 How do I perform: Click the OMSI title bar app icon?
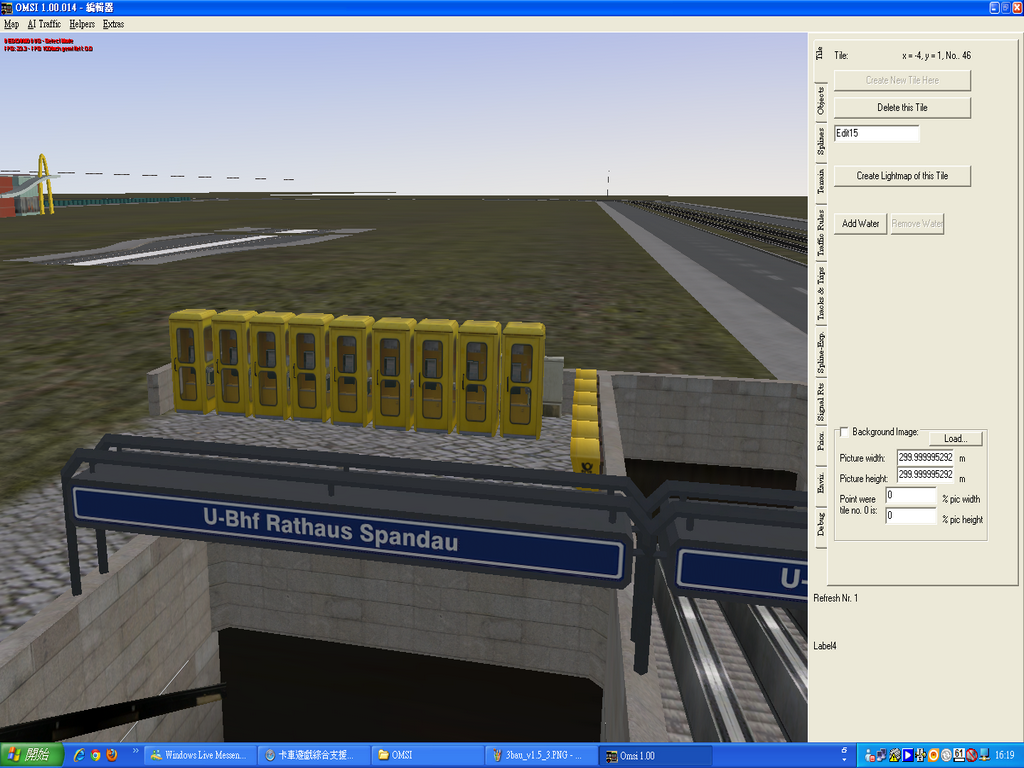[7, 7]
